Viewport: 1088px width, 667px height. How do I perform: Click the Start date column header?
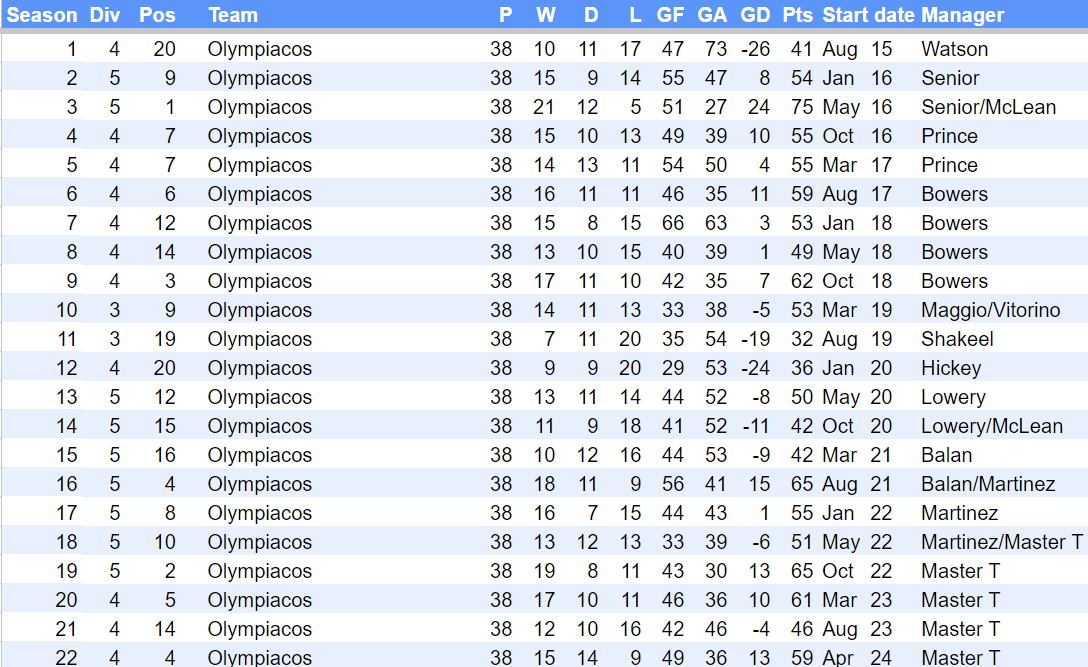(x=868, y=15)
